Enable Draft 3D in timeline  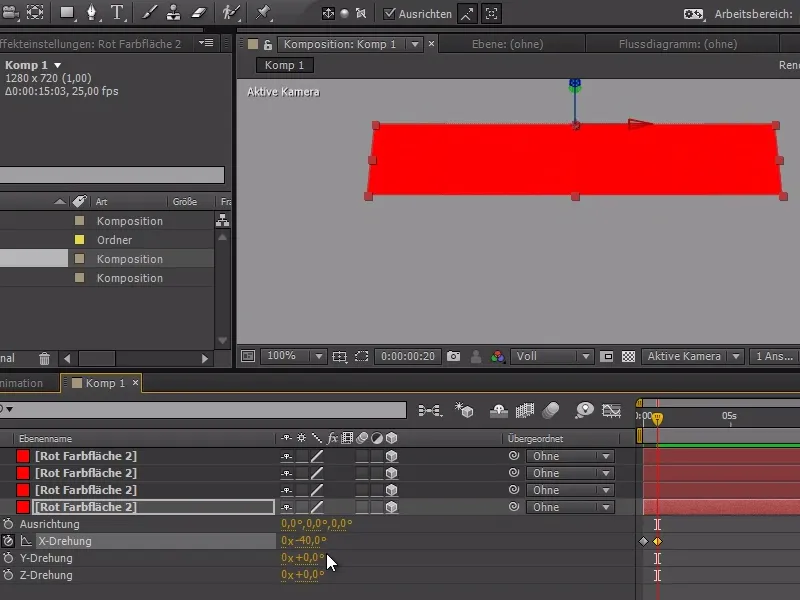(464, 410)
